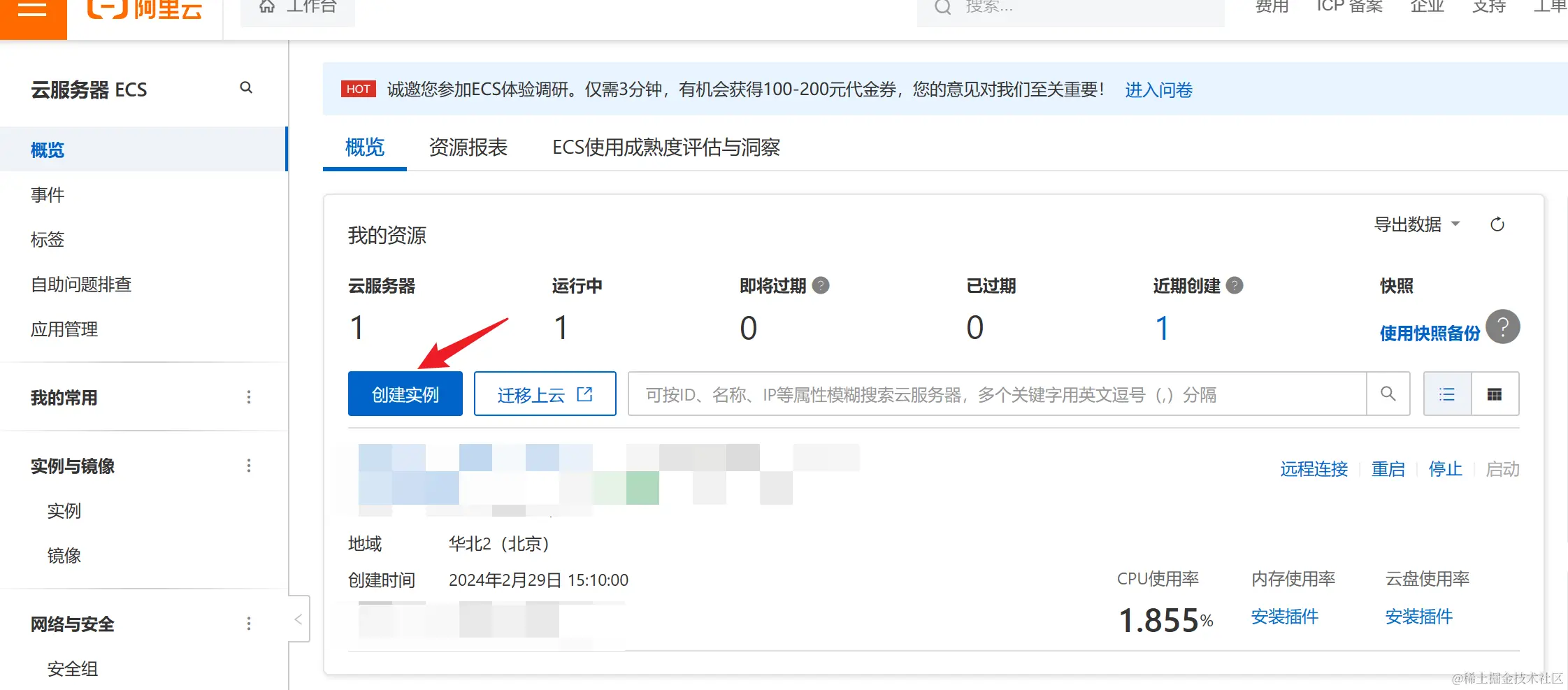
Task: Click the 创建实例 button
Action: [x=405, y=394]
